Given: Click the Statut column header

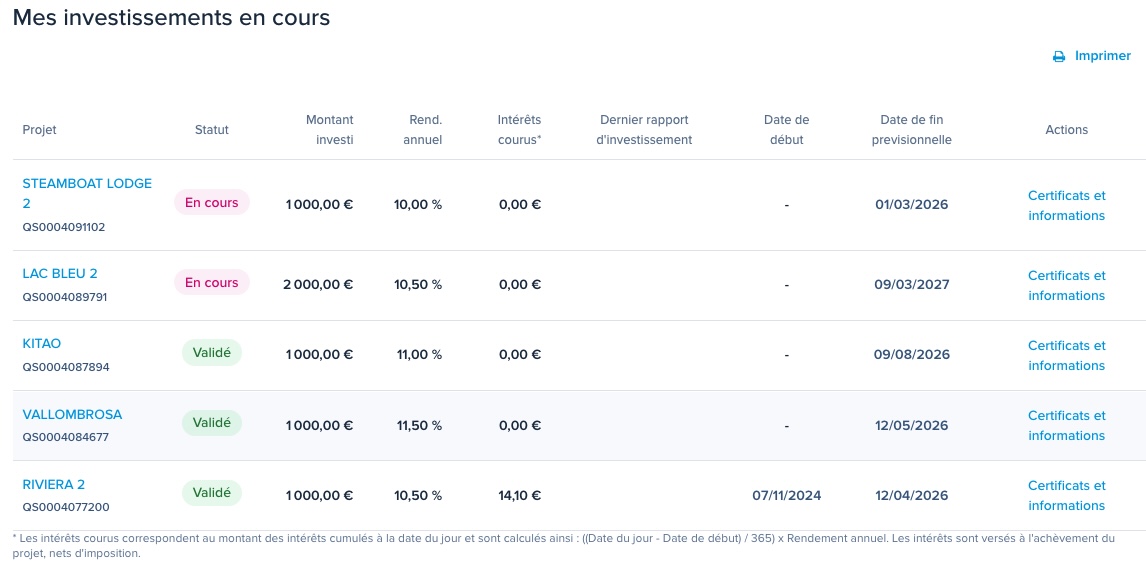Looking at the screenshot, I should click(212, 130).
